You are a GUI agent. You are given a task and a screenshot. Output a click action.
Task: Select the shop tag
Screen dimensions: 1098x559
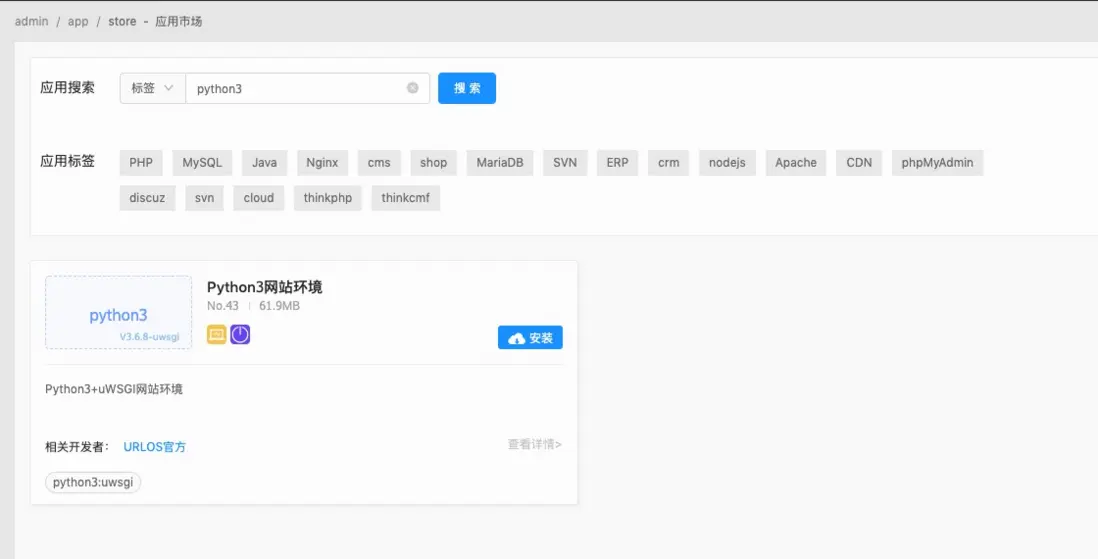pyautogui.click(x=433, y=163)
